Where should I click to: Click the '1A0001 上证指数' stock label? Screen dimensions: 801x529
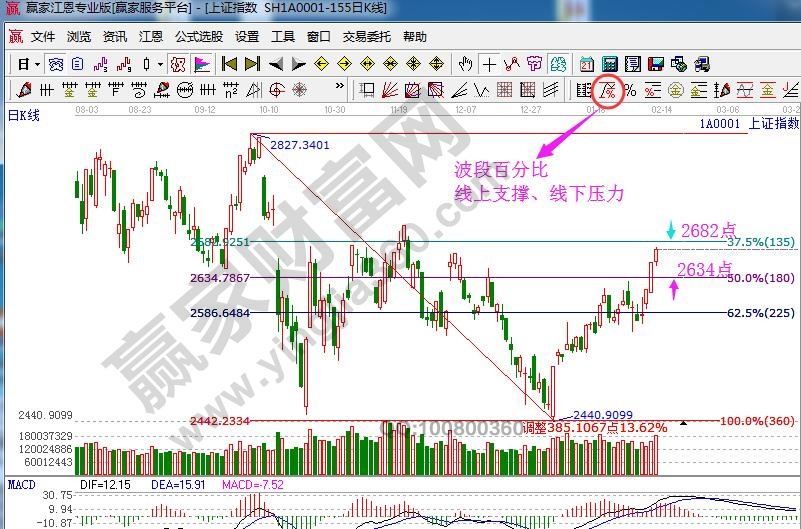(750, 123)
